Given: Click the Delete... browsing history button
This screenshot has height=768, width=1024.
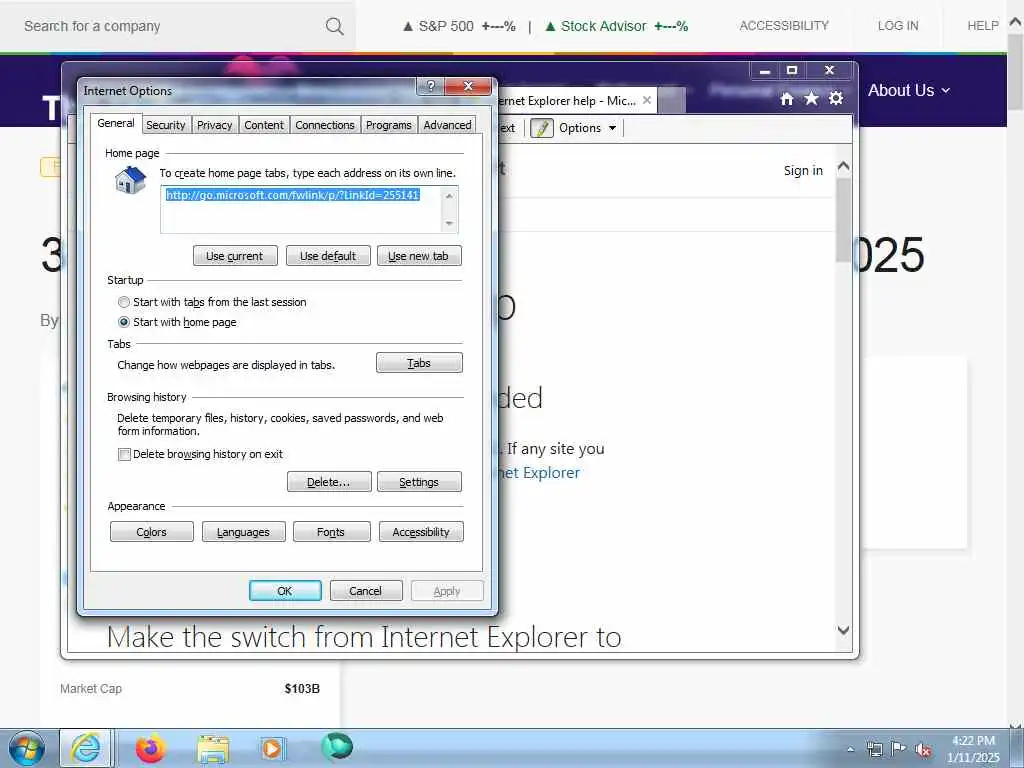Looking at the screenshot, I should [x=328, y=482].
